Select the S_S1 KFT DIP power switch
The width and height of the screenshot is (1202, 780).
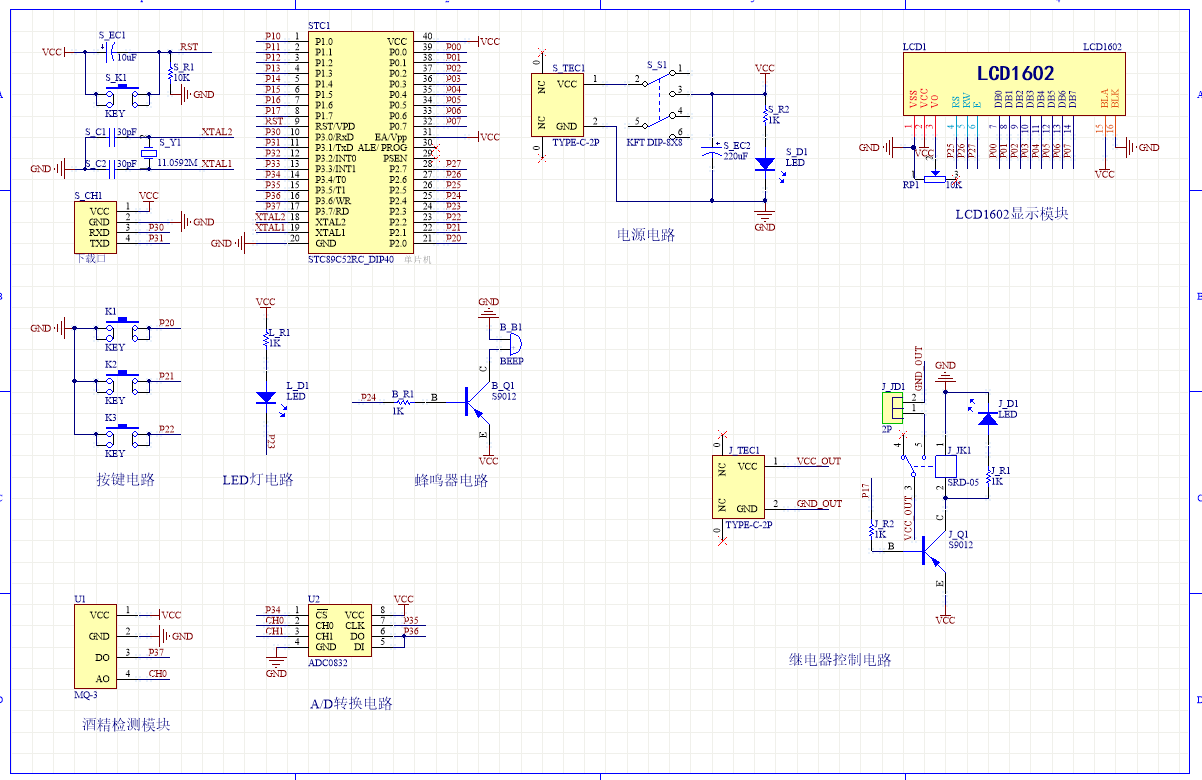[658, 102]
